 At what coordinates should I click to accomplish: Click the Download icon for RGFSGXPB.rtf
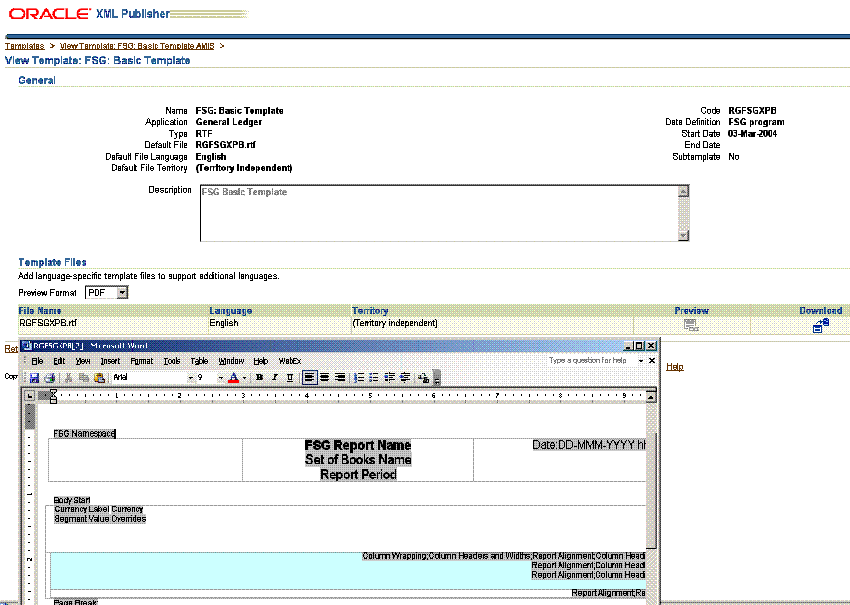click(821, 325)
